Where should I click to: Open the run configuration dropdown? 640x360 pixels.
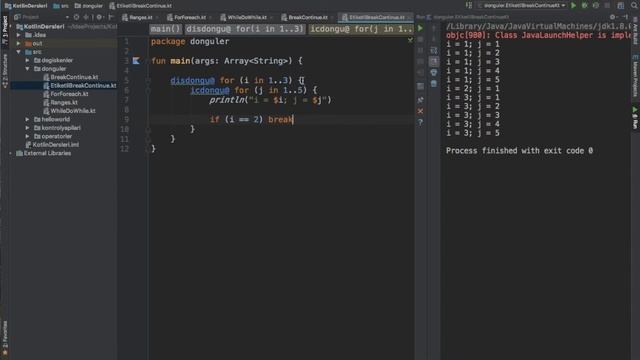pos(522,6)
